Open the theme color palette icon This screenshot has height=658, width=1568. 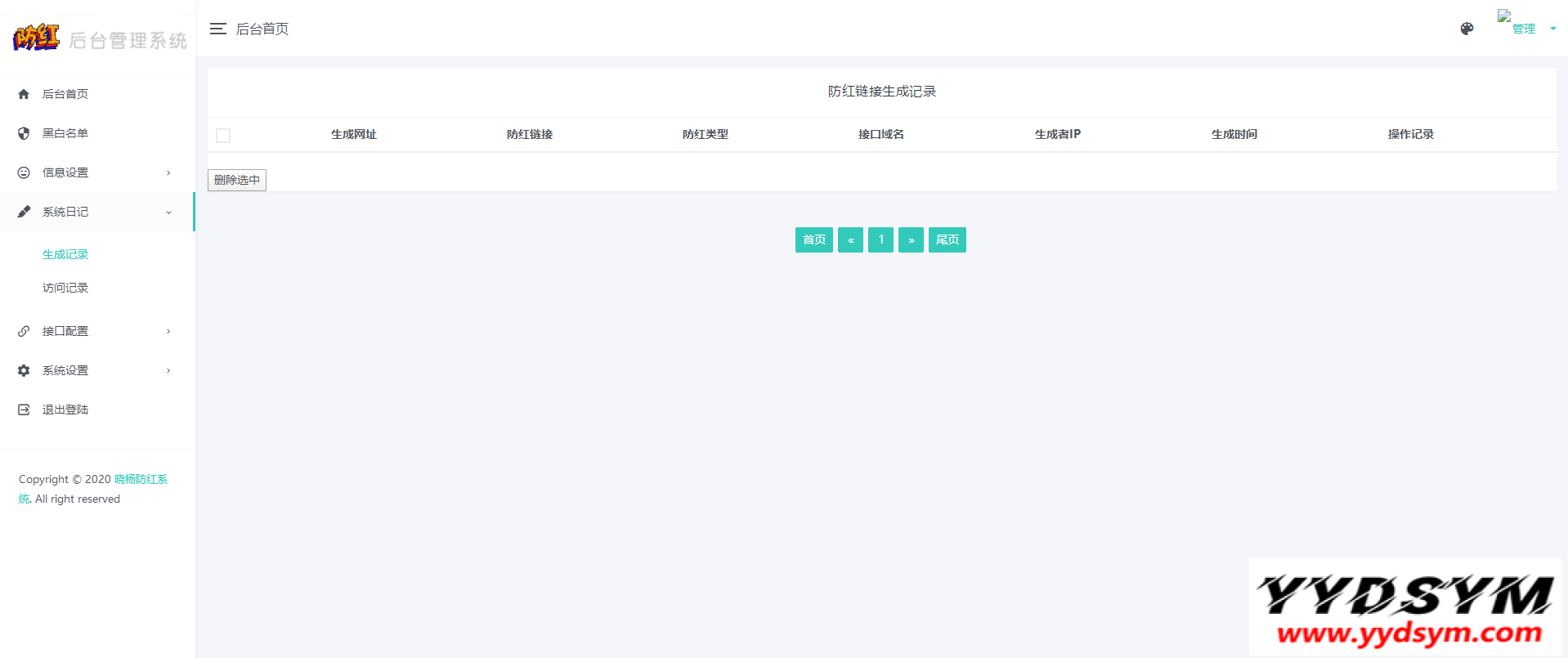click(1467, 29)
